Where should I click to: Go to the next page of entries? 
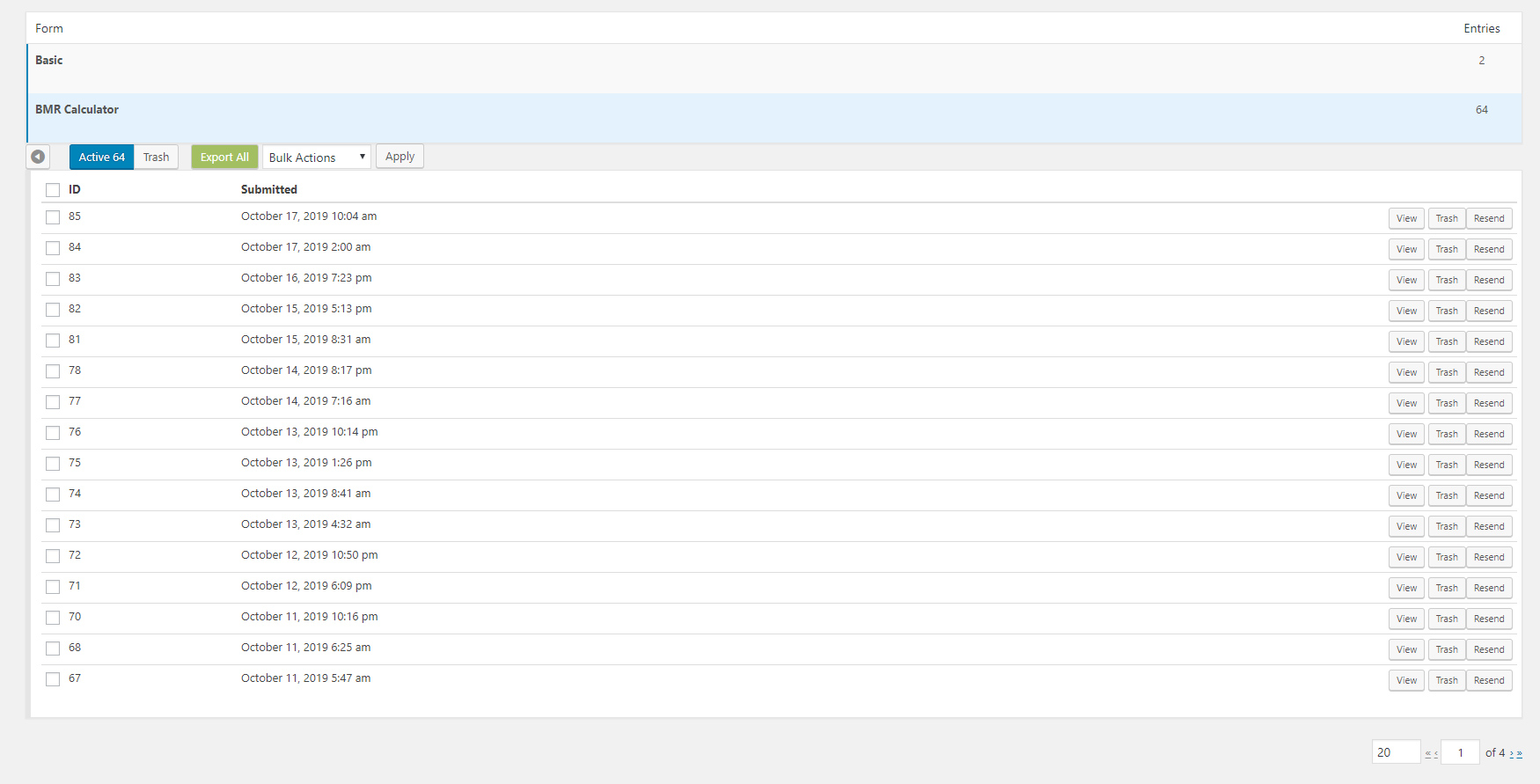click(1512, 754)
